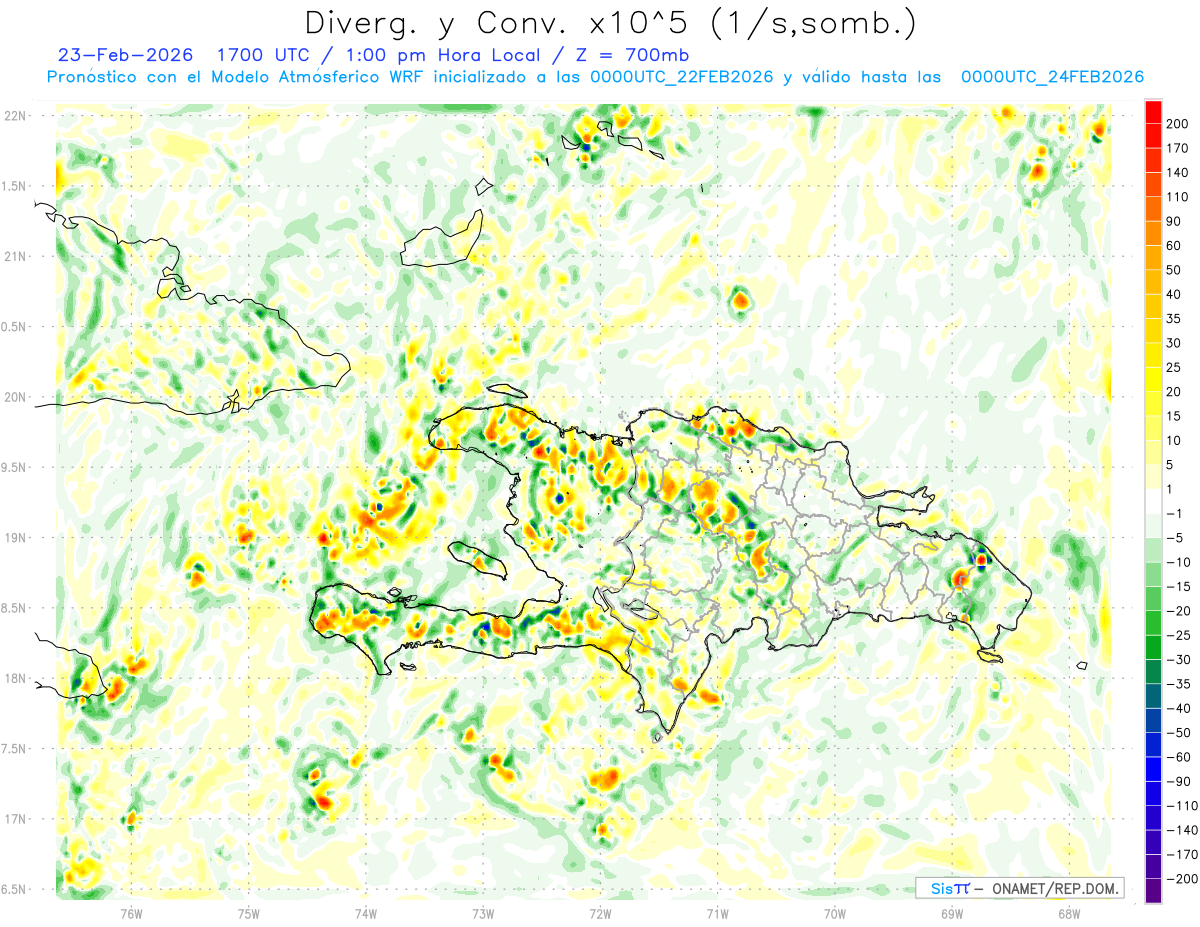Click the '140' value on the color scale
The image size is (1200, 927).
point(1179,172)
